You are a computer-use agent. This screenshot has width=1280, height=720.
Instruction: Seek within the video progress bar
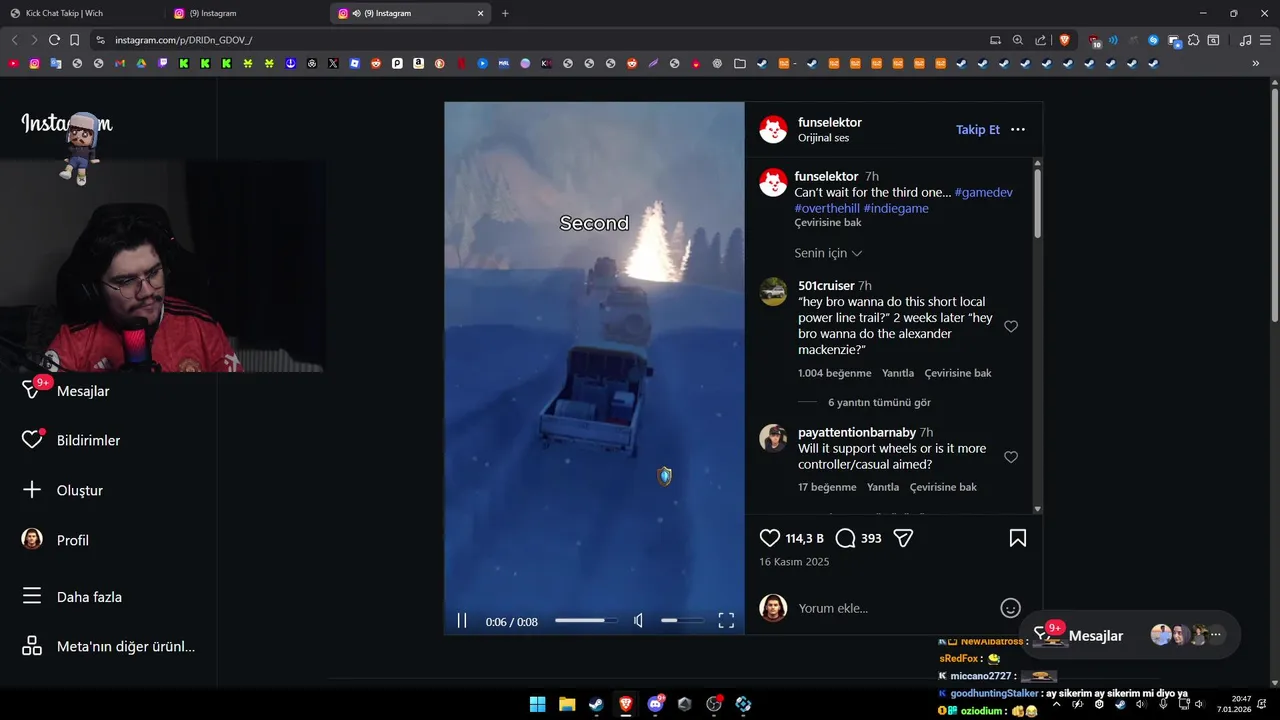(x=586, y=621)
